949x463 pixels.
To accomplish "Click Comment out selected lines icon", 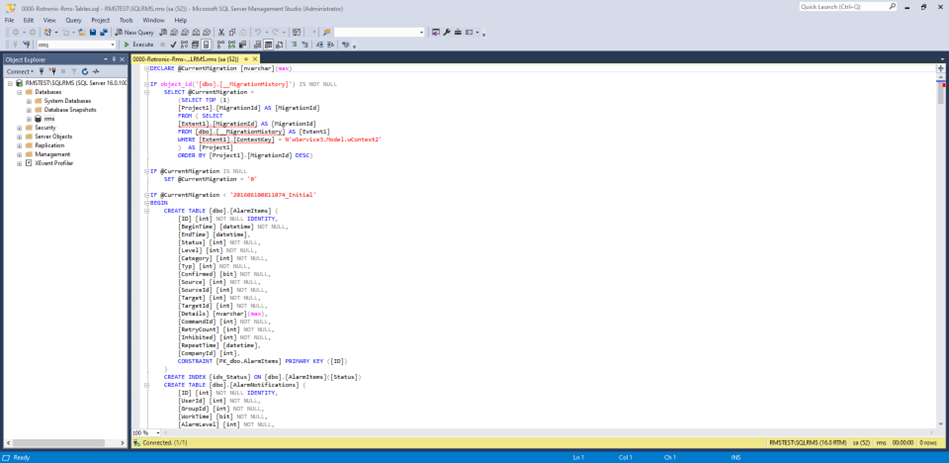I will pyautogui.click(x=294, y=45).
